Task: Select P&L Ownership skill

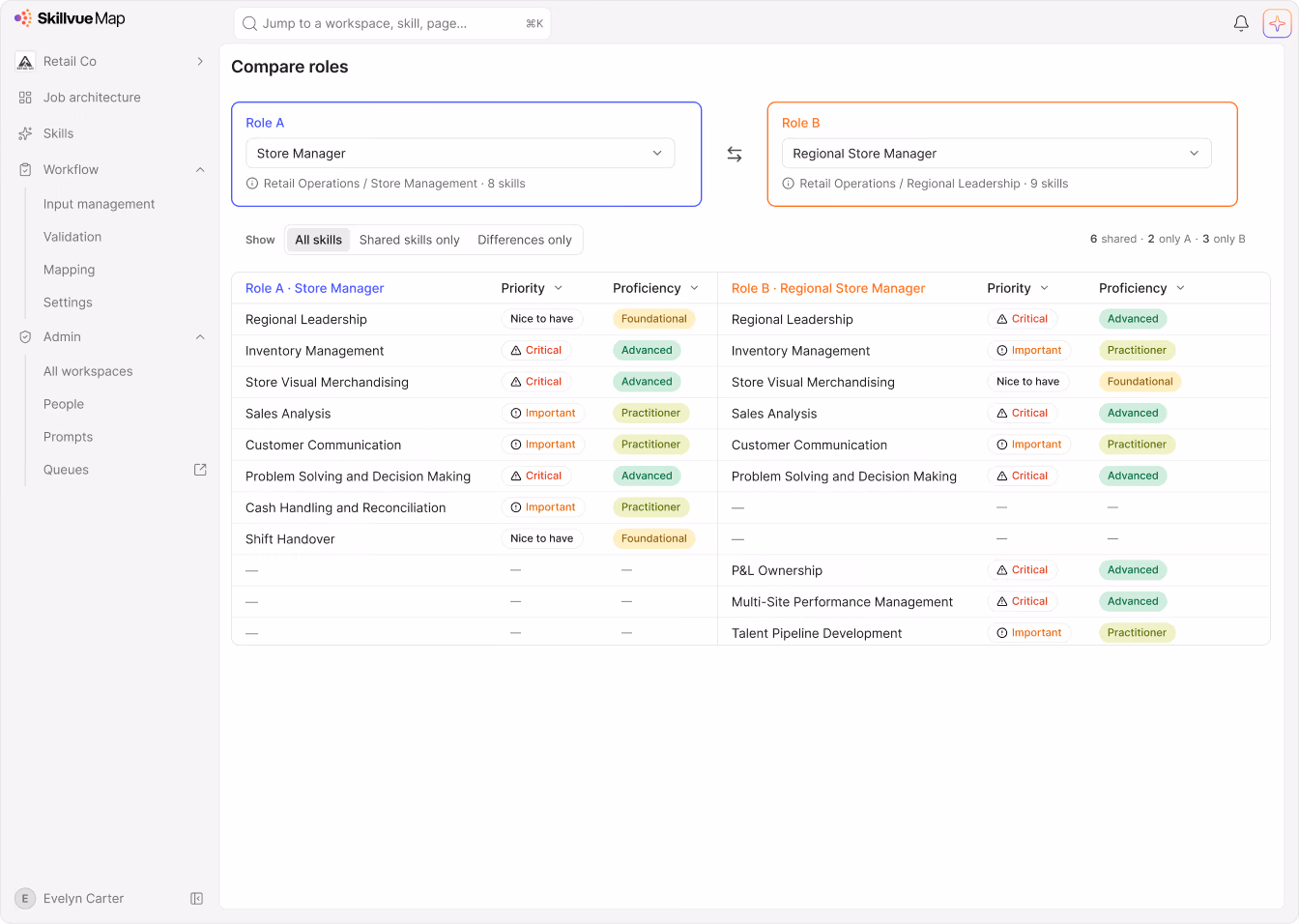Action: tap(777, 570)
